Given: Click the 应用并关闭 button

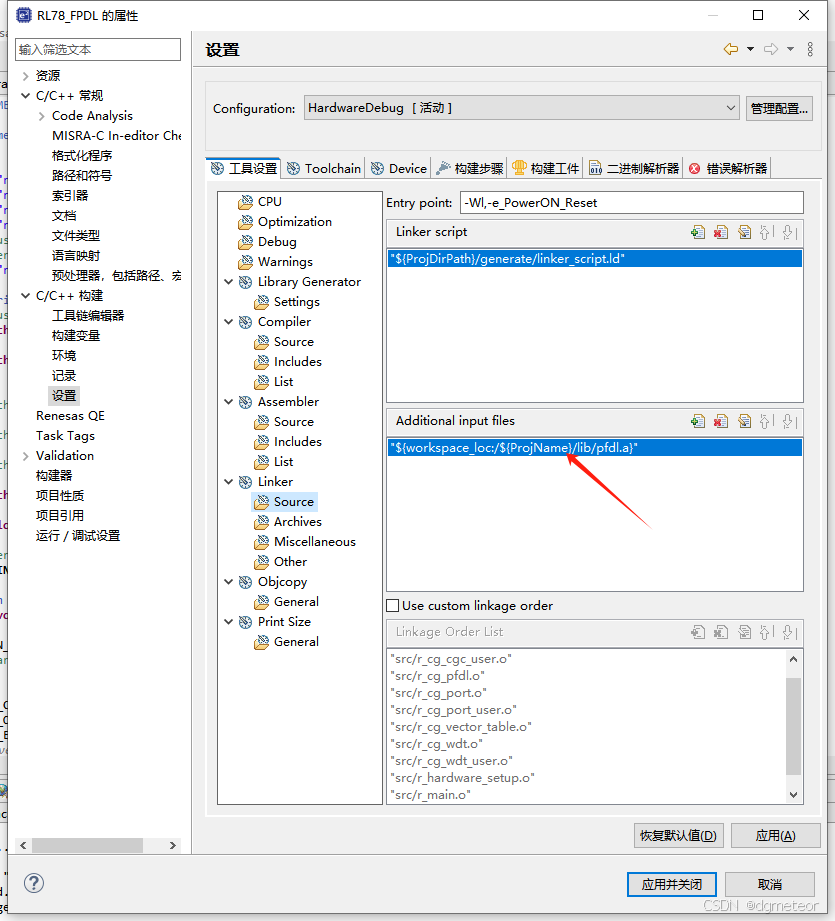Looking at the screenshot, I should click(x=671, y=884).
